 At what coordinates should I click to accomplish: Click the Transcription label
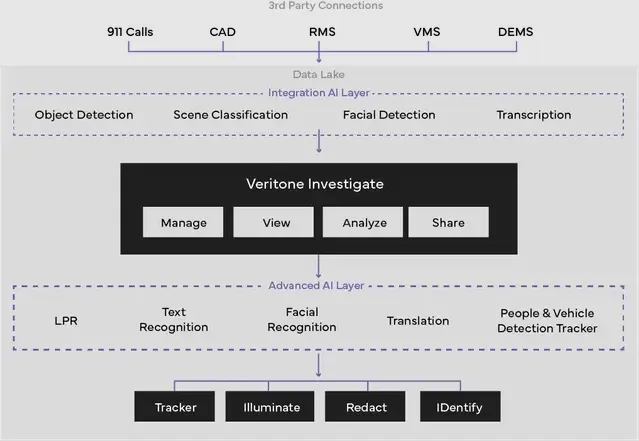click(534, 115)
